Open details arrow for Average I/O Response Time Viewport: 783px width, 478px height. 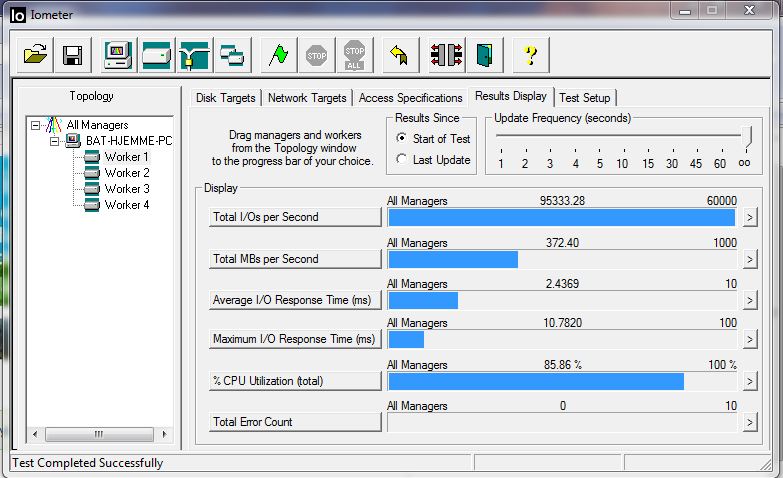pyautogui.click(x=750, y=300)
